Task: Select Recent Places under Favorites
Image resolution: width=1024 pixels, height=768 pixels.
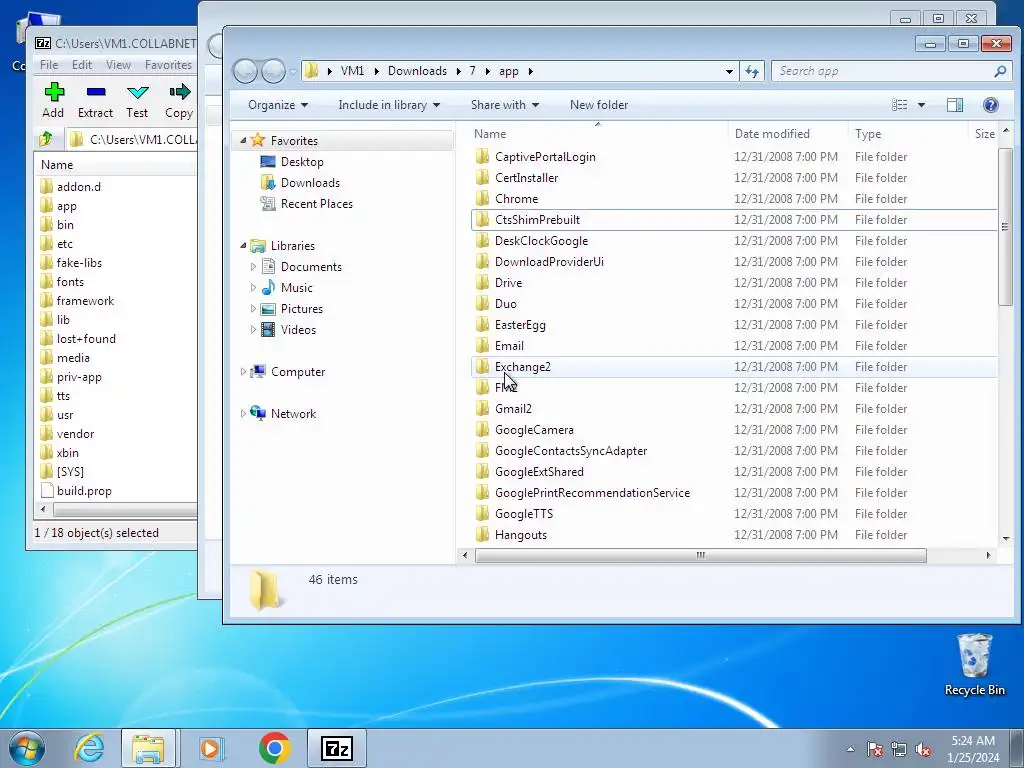Action: [317, 204]
